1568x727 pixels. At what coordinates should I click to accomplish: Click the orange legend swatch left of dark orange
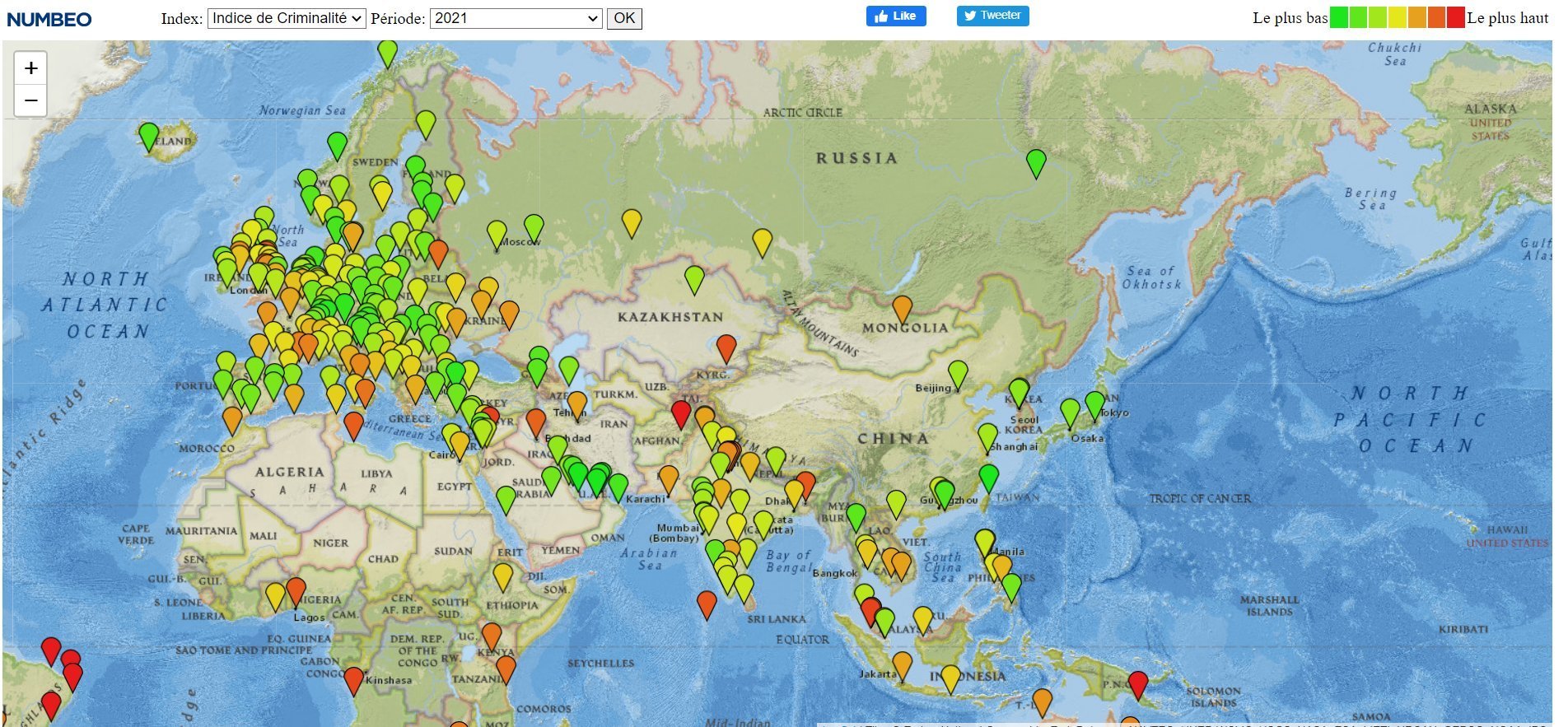(1417, 17)
